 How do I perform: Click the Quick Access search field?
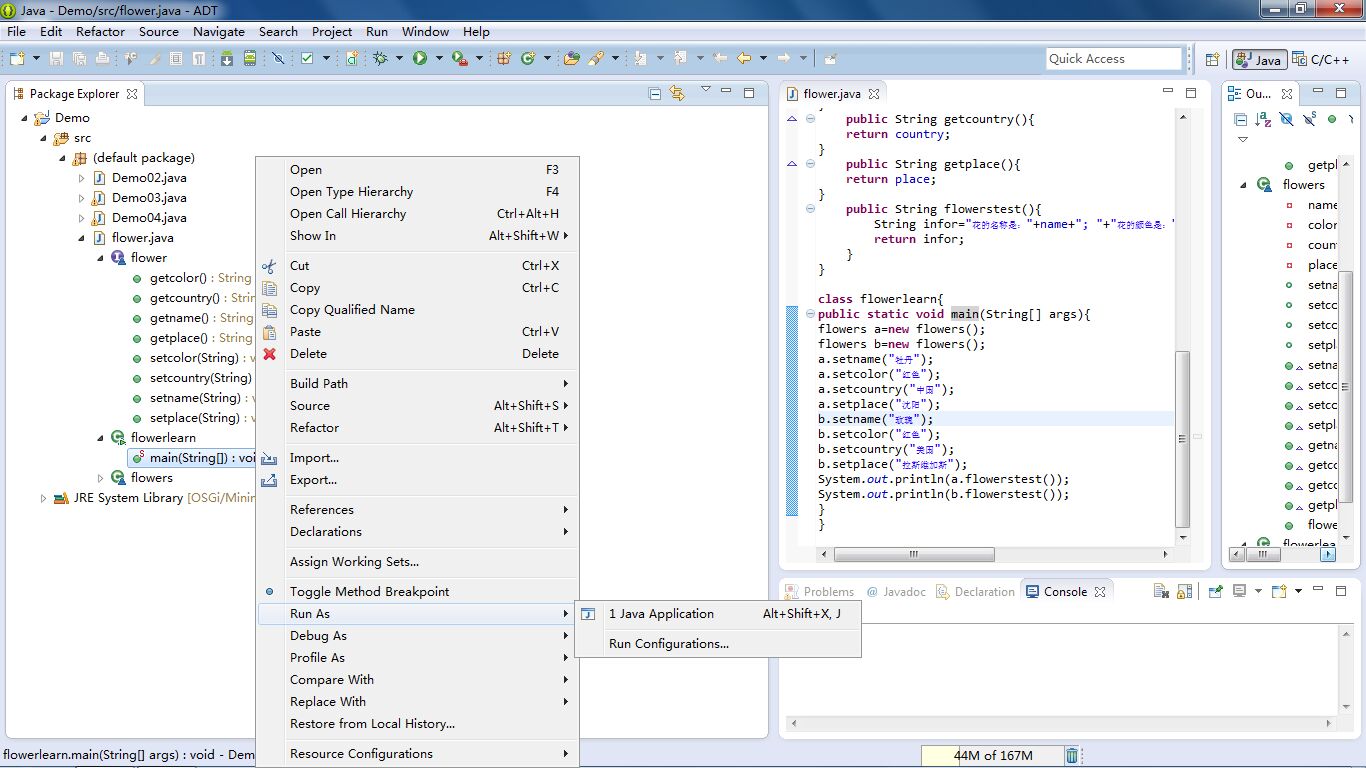[1114, 59]
